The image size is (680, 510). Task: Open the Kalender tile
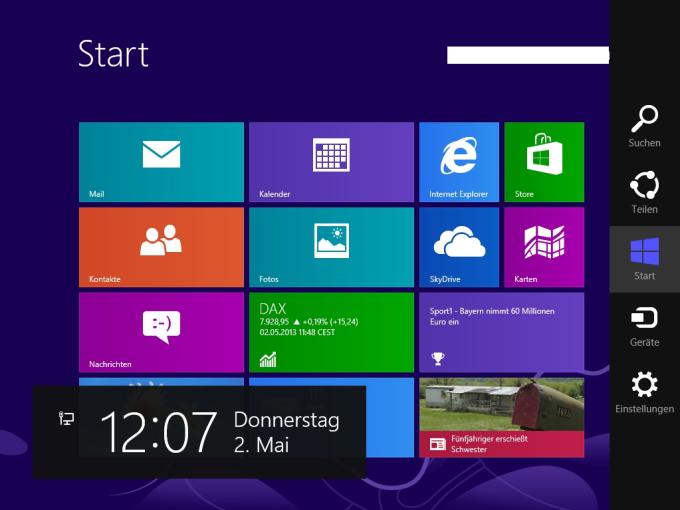[x=331, y=162]
